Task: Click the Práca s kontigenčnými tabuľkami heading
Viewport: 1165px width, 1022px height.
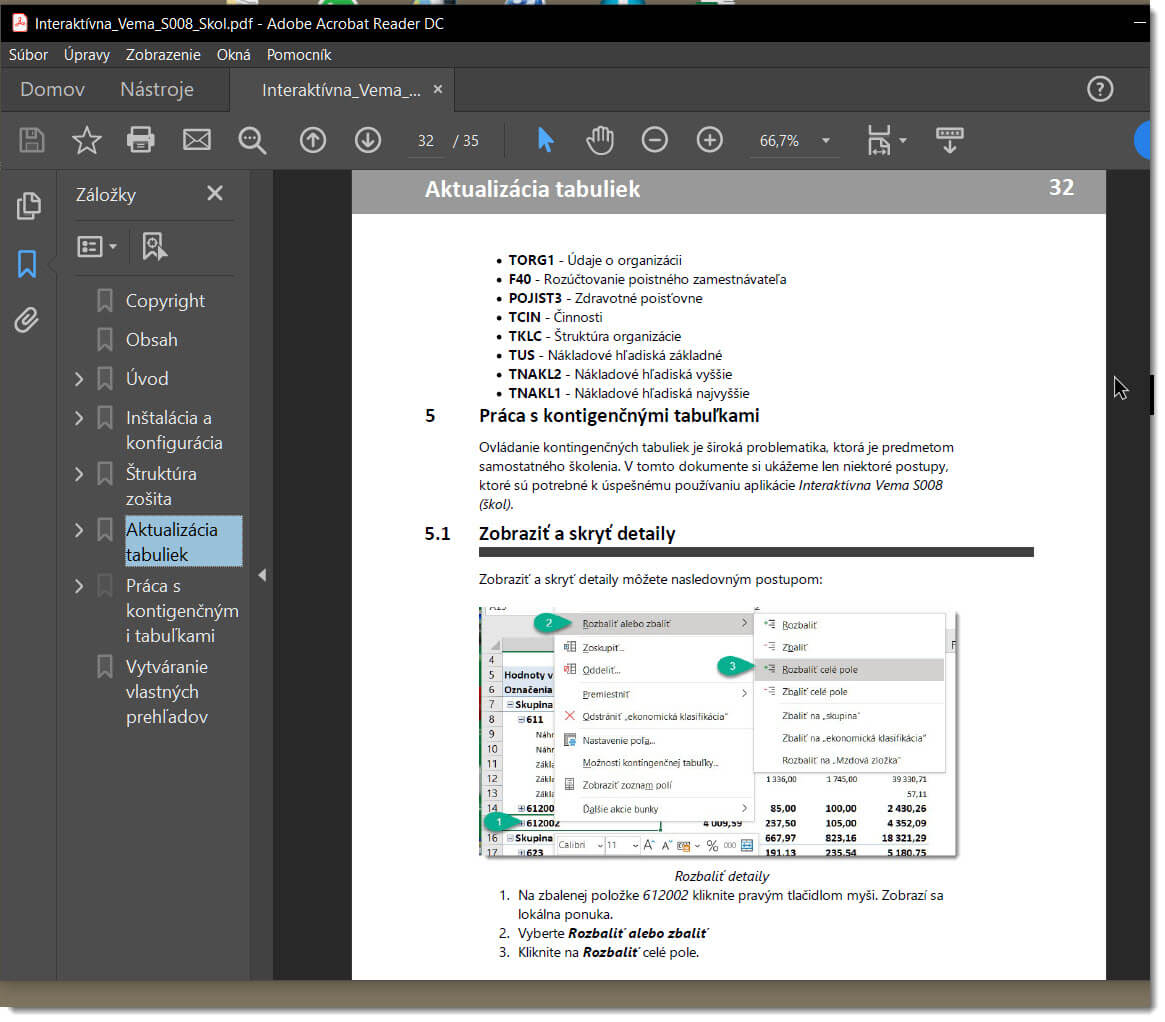Action: coord(619,416)
